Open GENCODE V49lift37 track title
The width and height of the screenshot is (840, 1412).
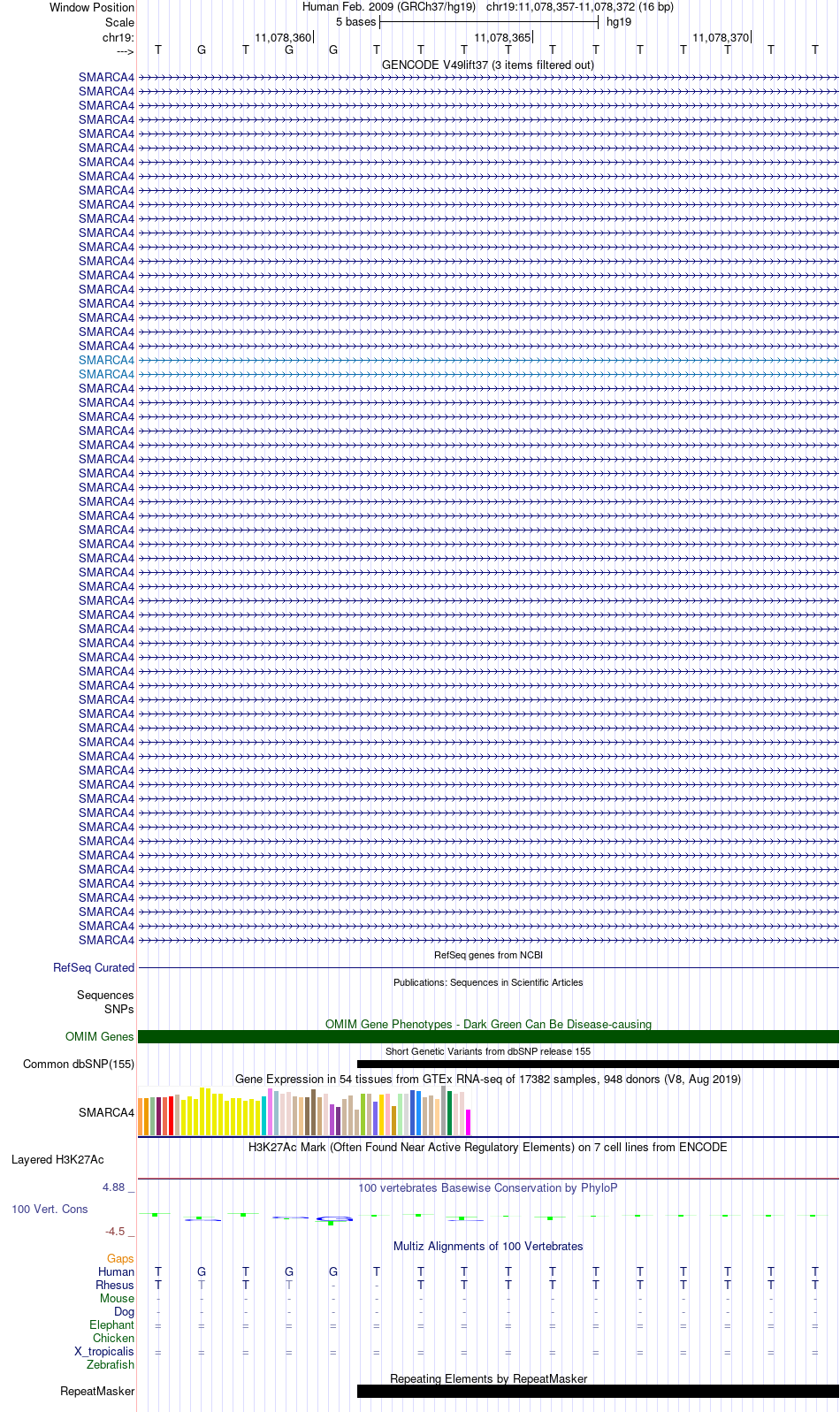pos(488,65)
